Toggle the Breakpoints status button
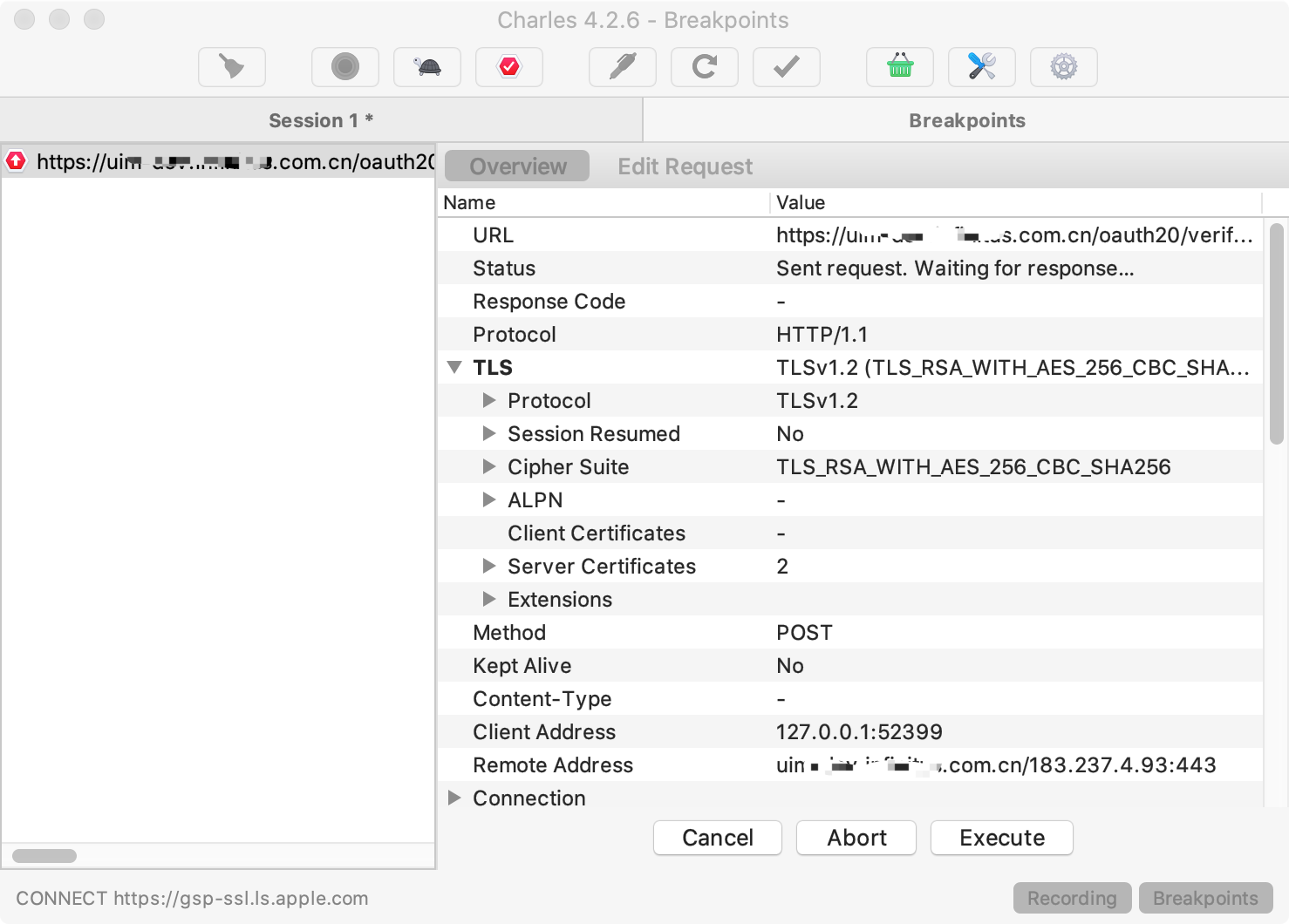The height and width of the screenshot is (924, 1289). tap(1205, 898)
